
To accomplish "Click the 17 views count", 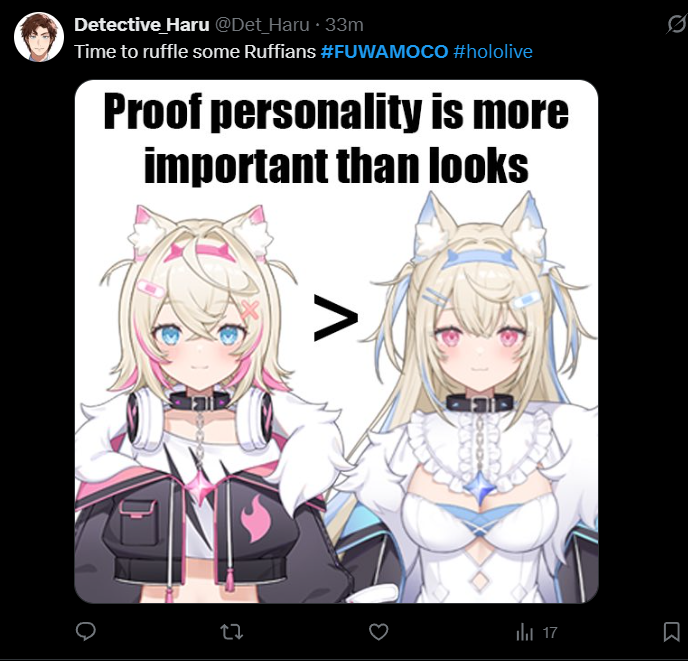I will coord(550,632).
